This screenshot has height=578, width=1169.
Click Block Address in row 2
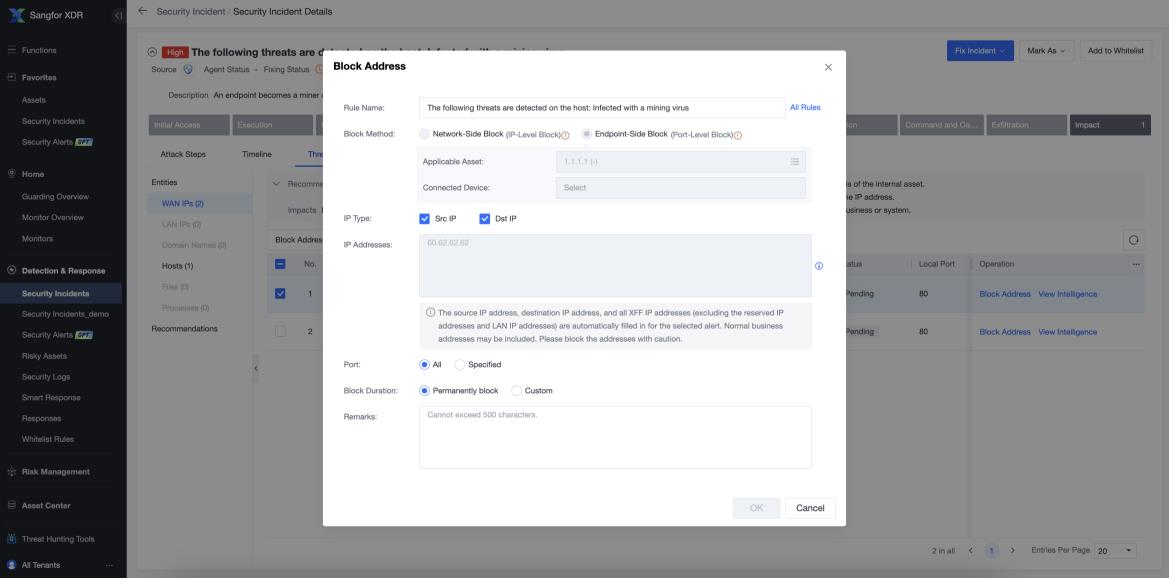(x=1005, y=332)
